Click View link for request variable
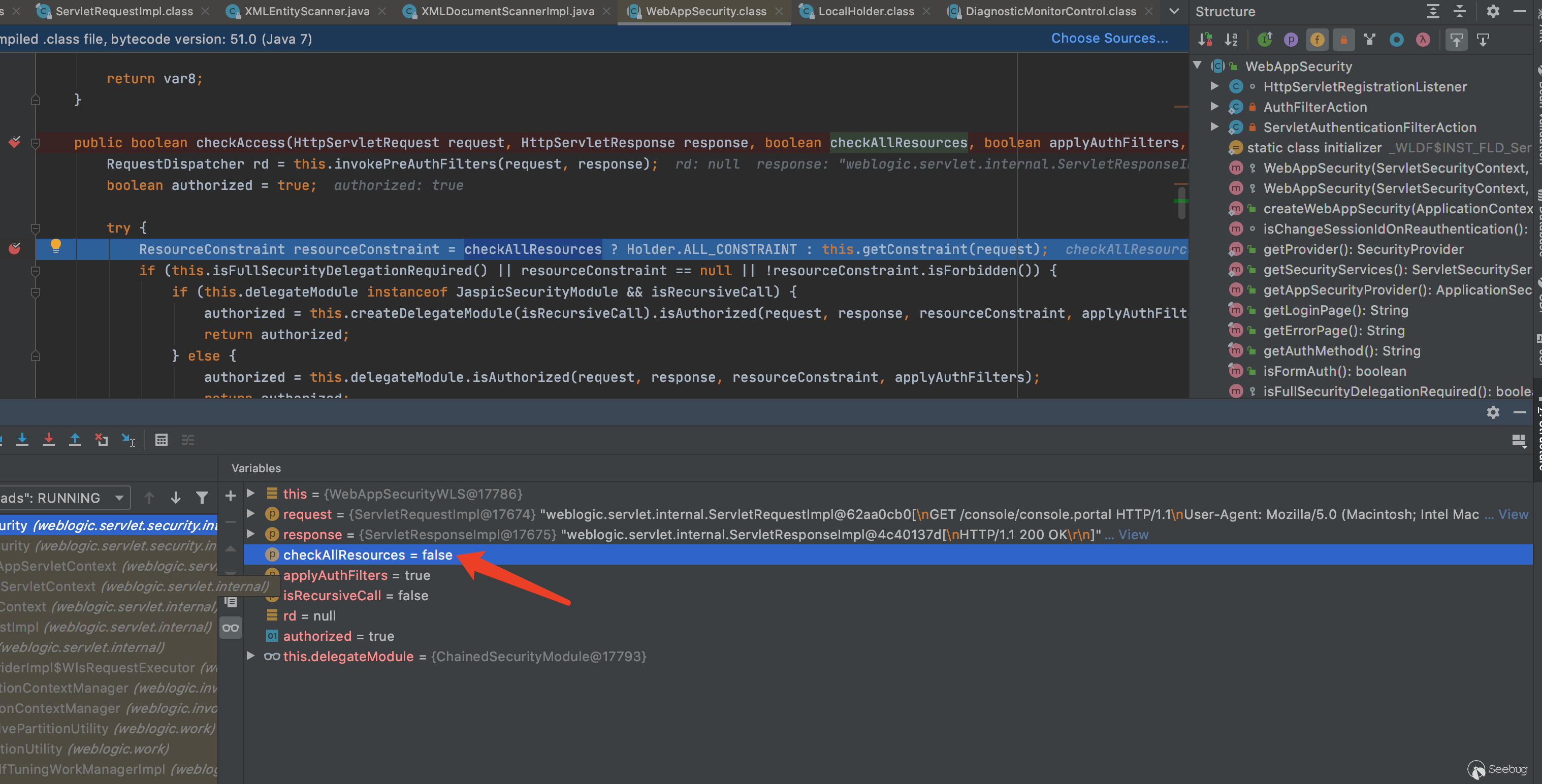The image size is (1542, 784). pos(1513,514)
